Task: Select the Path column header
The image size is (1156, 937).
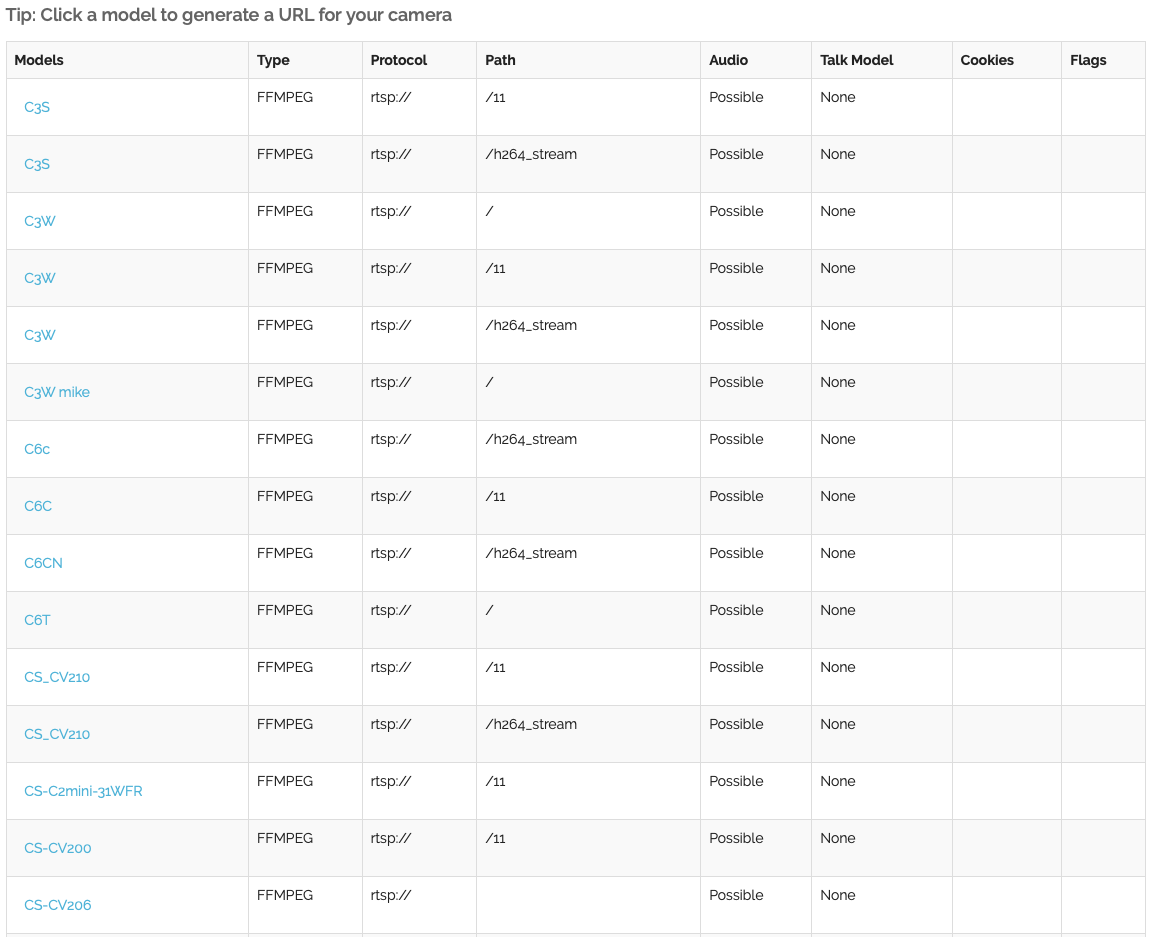Action: [x=500, y=60]
